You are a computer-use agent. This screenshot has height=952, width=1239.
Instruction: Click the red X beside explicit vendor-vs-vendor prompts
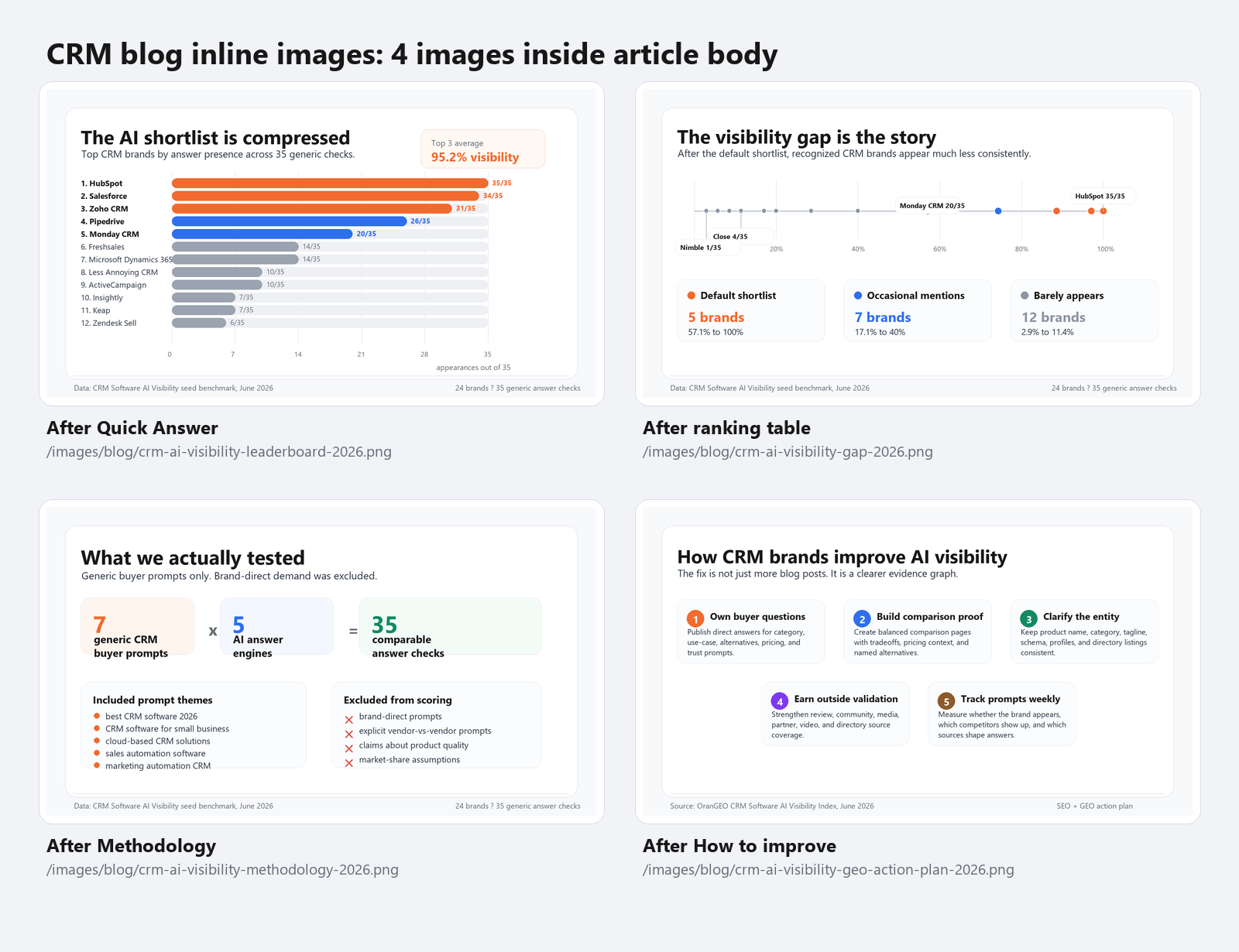(x=349, y=734)
